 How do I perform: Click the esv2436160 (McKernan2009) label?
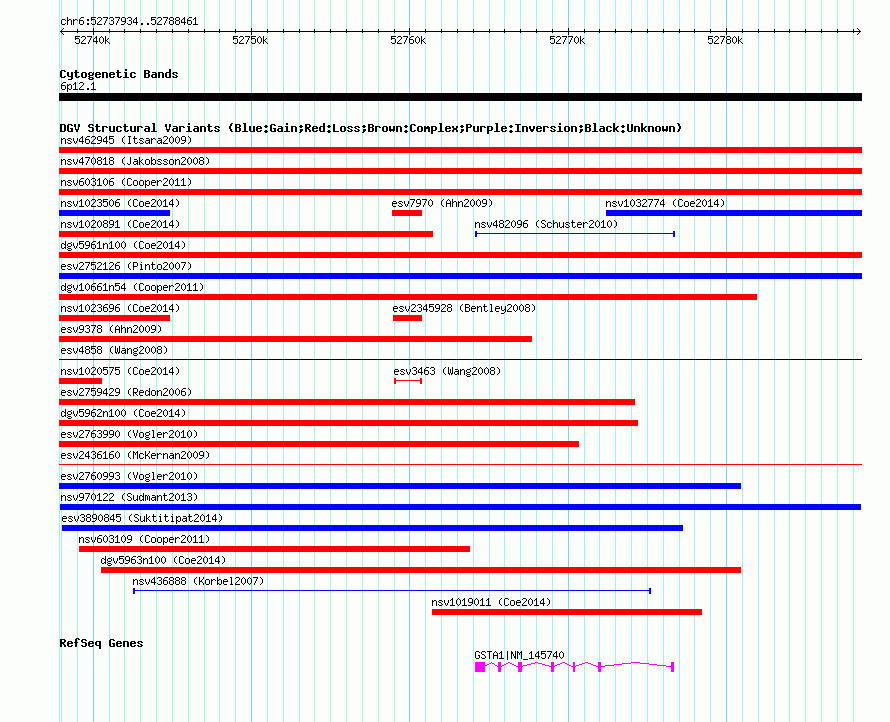pyautogui.click(x=135, y=455)
